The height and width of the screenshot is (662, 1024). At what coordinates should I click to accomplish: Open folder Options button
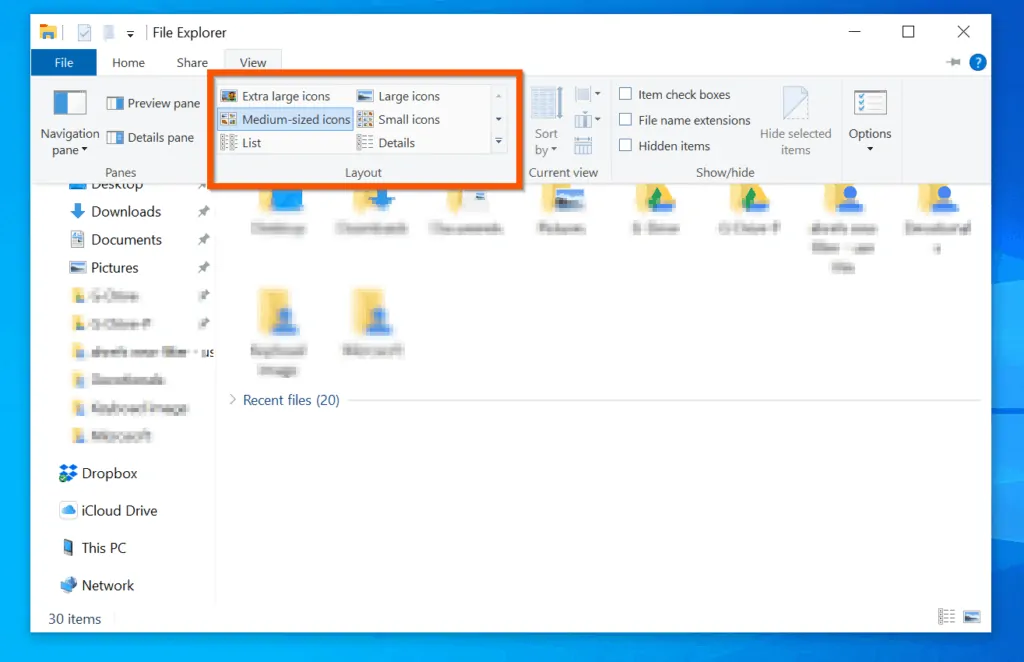[x=870, y=118]
